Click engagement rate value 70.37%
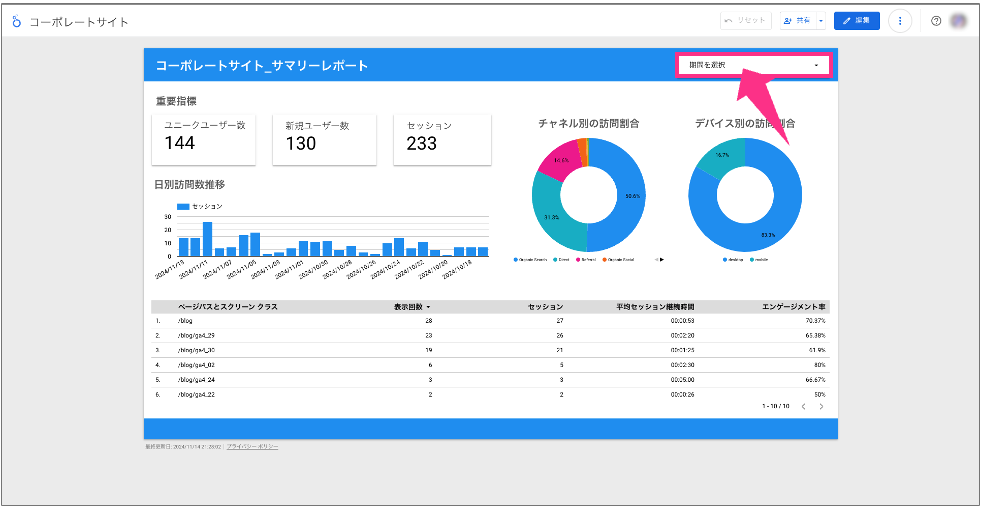 [x=816, y=321]
